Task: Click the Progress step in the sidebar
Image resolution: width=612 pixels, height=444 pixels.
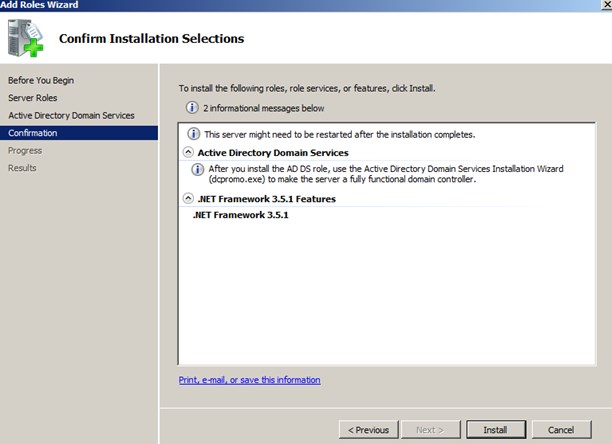Action: tap(25, 150)
